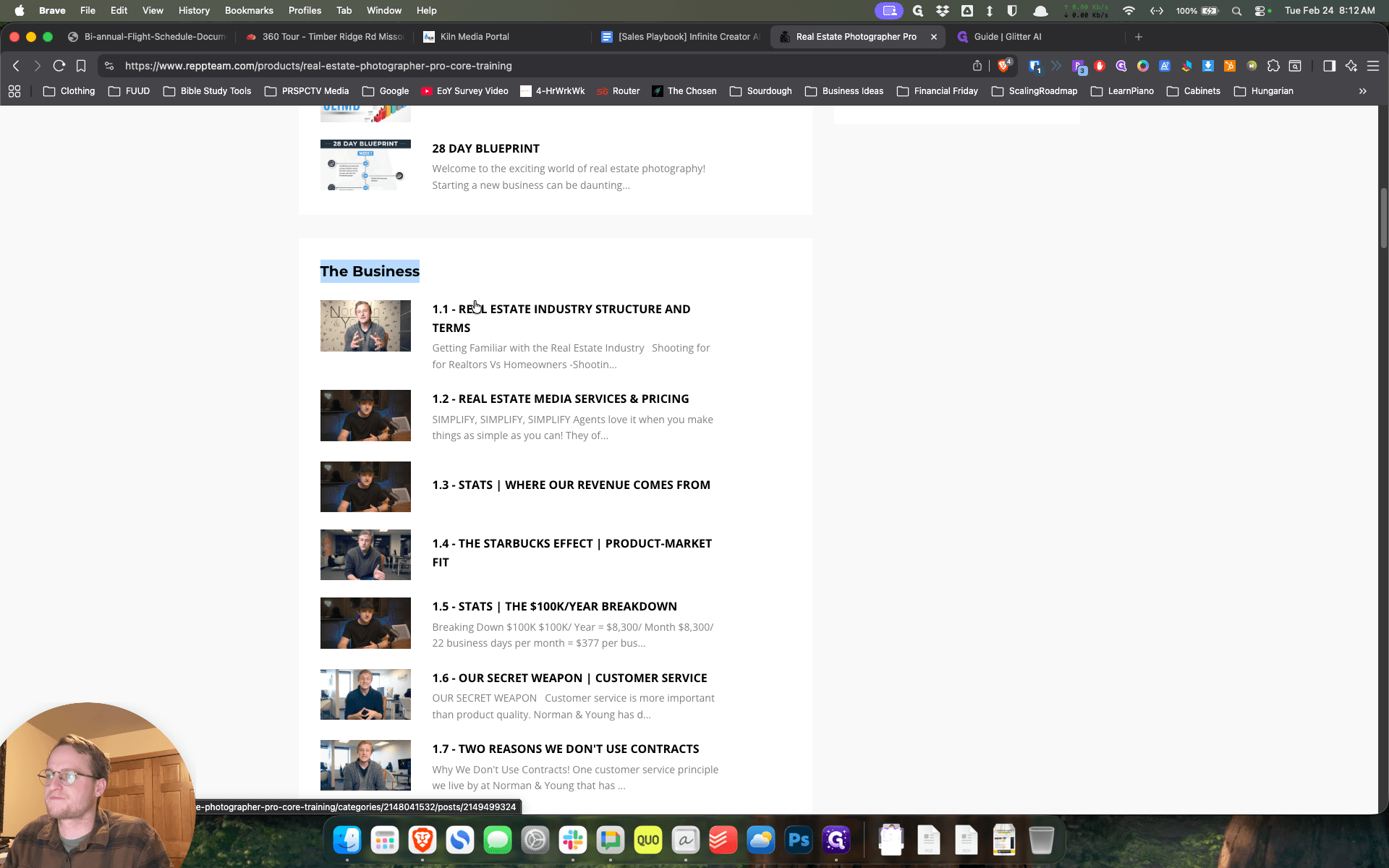Open lesson 1.7 Two Reasons We Don't Use Contracts
This screenshot has width=1389, height=868.
[x=566, y=749]
